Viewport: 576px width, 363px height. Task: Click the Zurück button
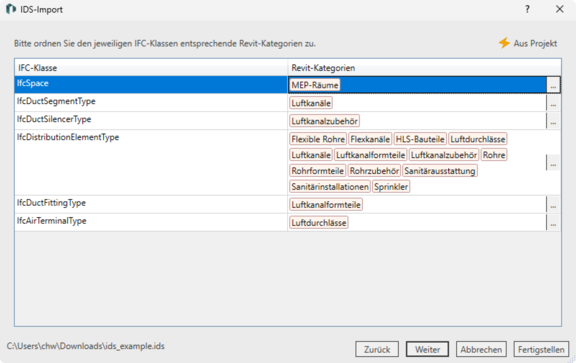[377, 349]
